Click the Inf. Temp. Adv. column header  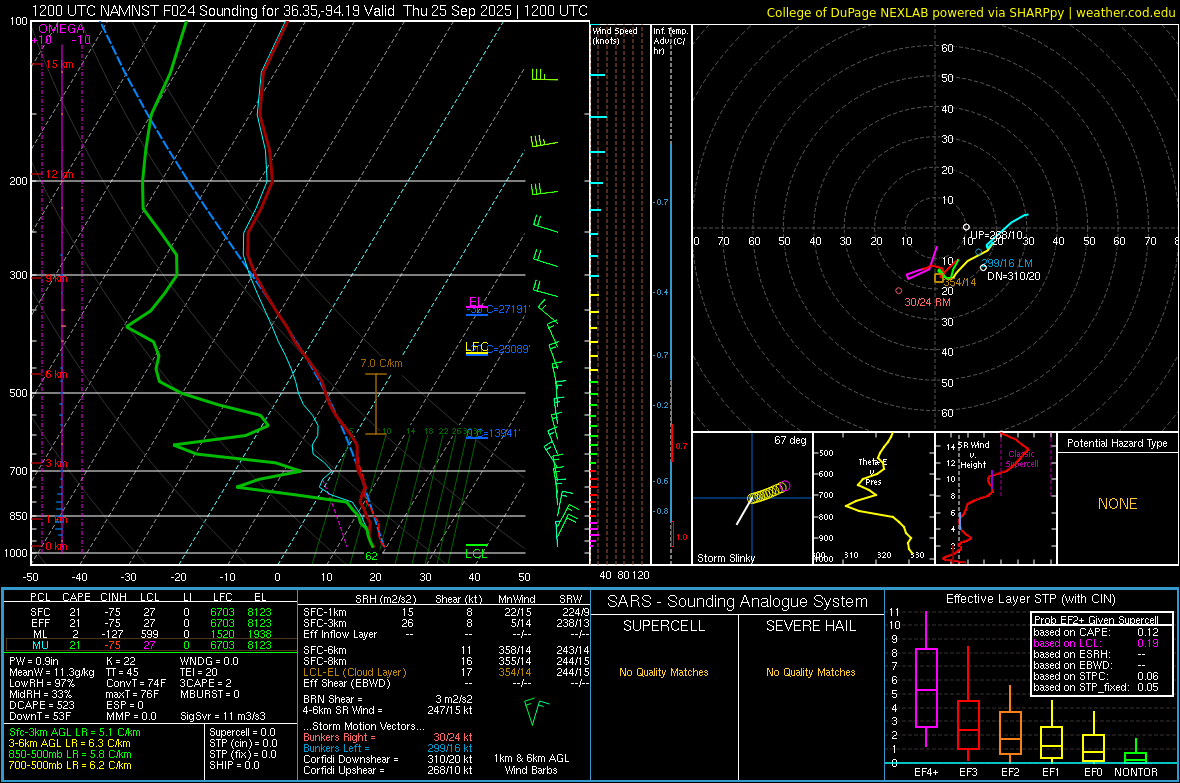pos(670,41)
